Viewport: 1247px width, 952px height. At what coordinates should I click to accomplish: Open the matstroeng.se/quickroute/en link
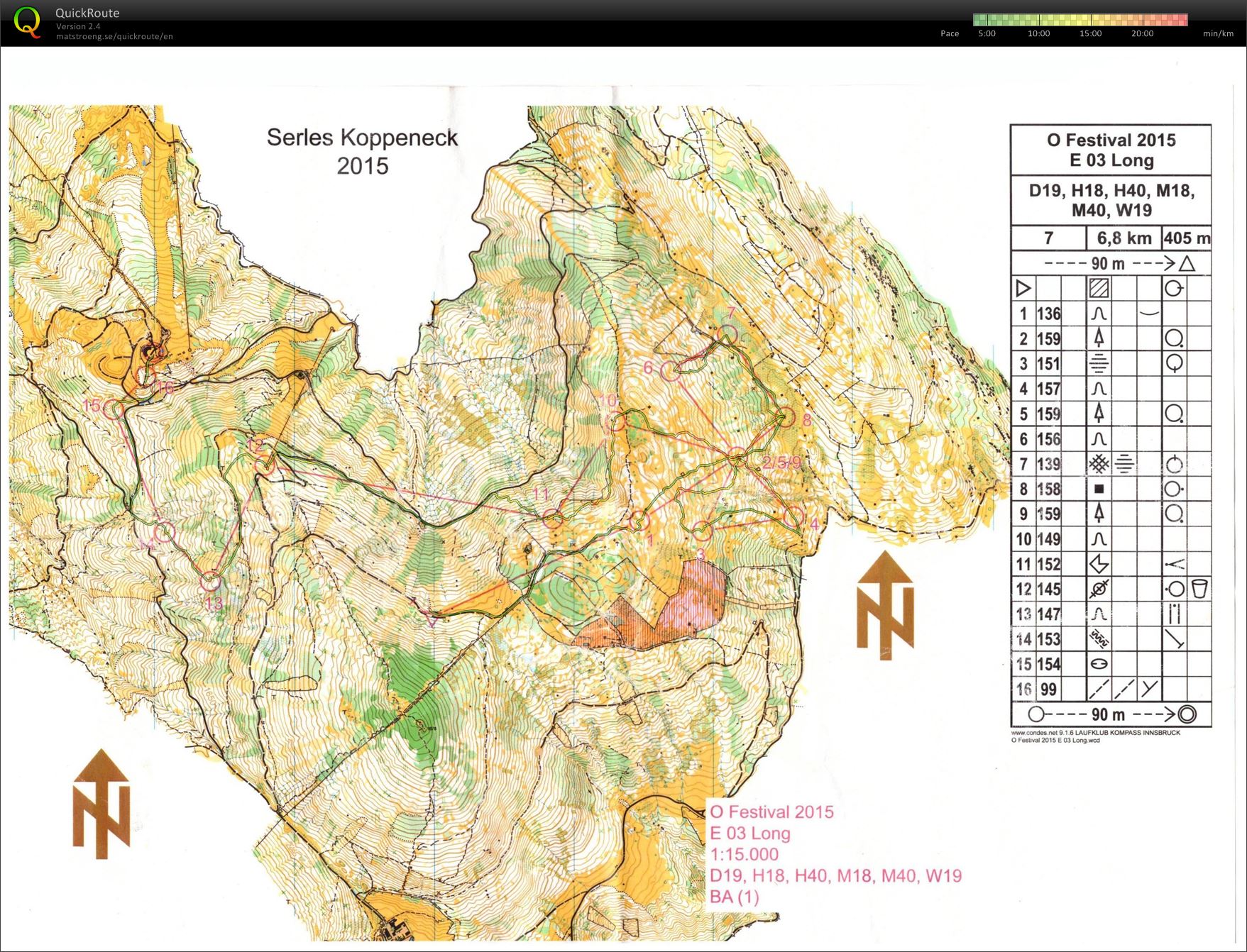[x=114, y=36]
